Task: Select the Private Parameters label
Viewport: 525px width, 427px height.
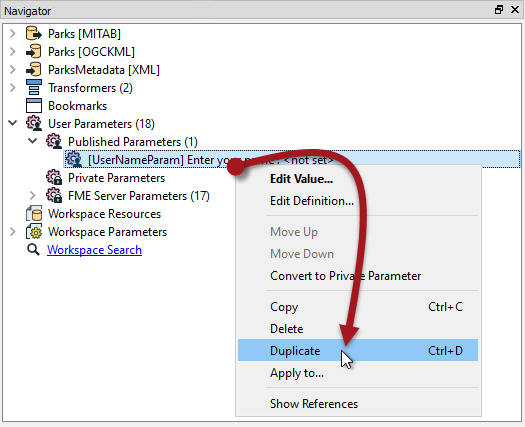Action: coord(117,178)
